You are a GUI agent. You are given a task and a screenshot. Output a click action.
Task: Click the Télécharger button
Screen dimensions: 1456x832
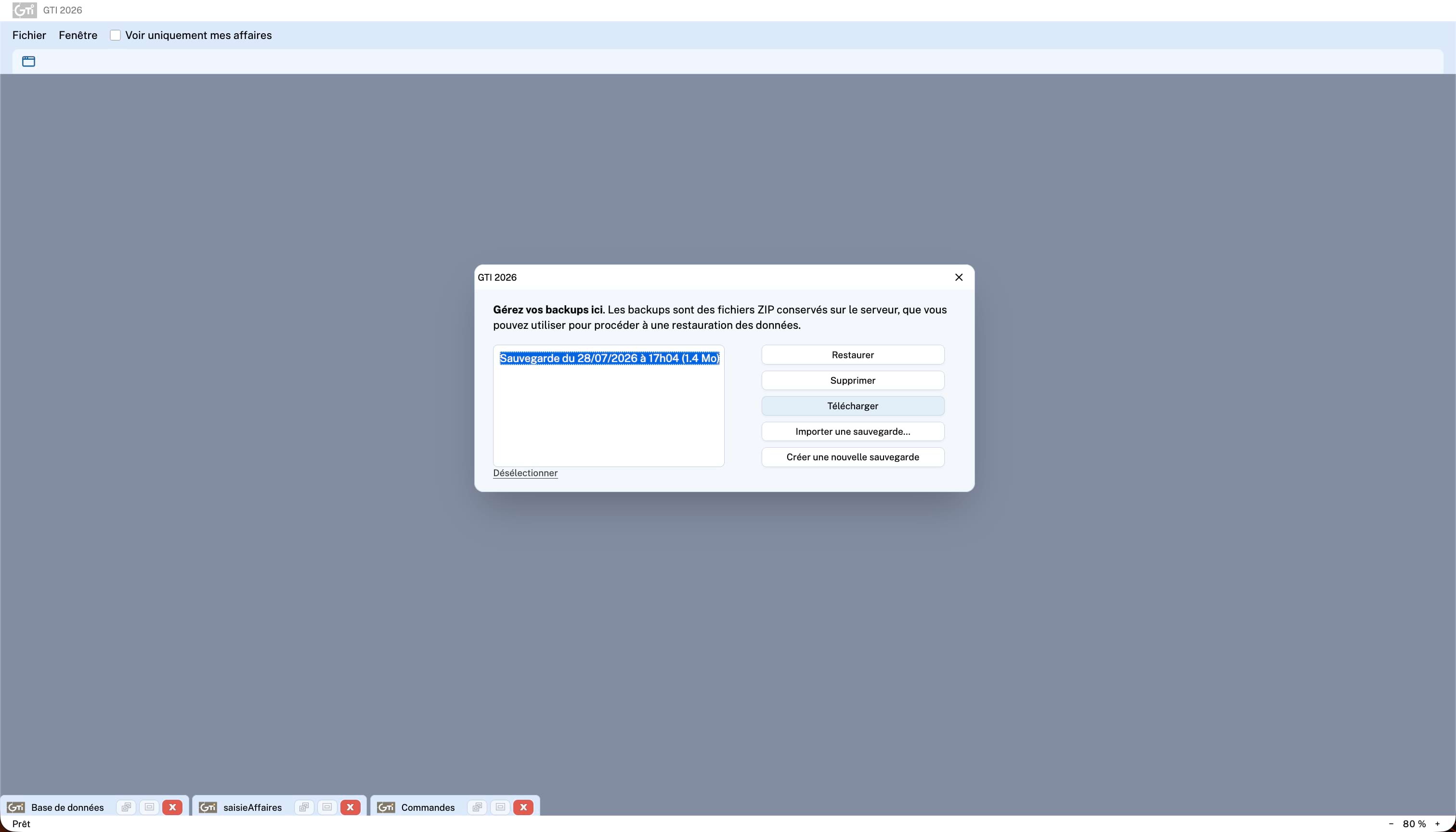coord(853,406)
